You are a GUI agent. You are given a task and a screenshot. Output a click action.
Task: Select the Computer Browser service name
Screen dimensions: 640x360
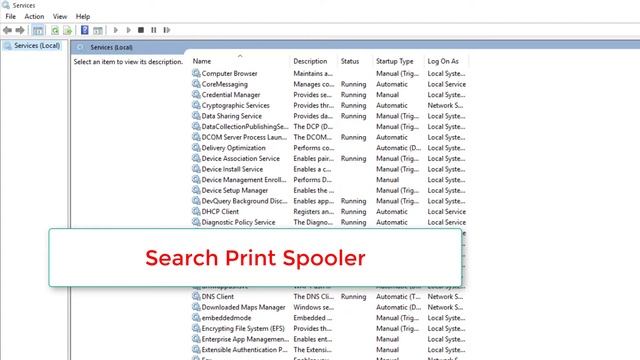[x=229, y=73]
